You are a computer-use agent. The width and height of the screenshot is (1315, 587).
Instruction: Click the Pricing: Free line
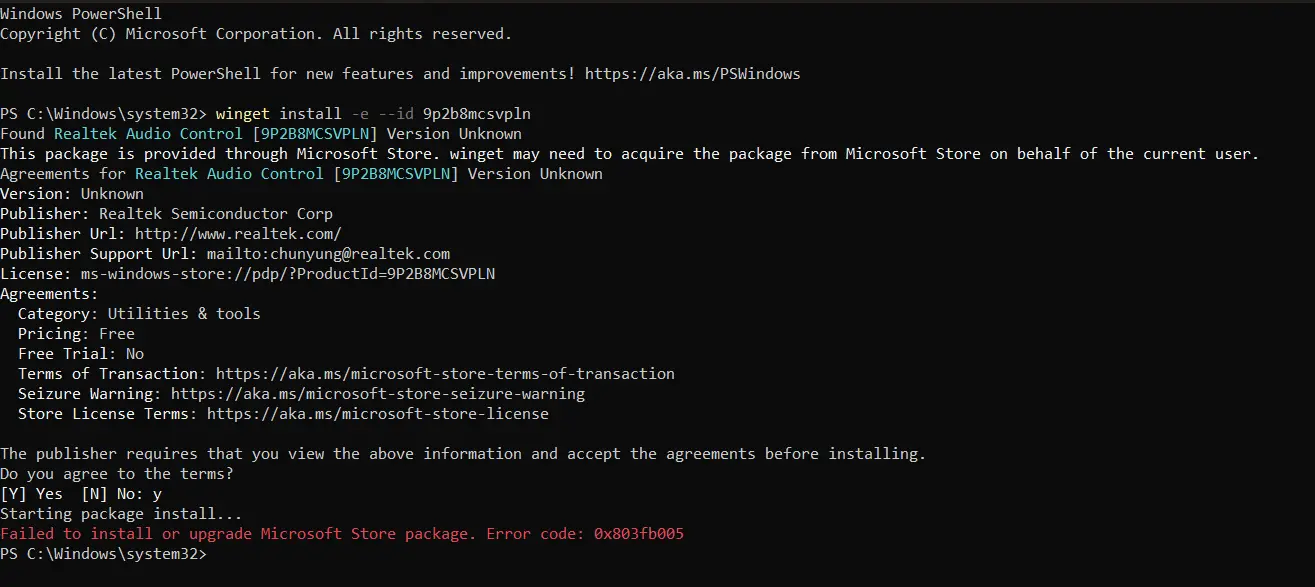76,334
